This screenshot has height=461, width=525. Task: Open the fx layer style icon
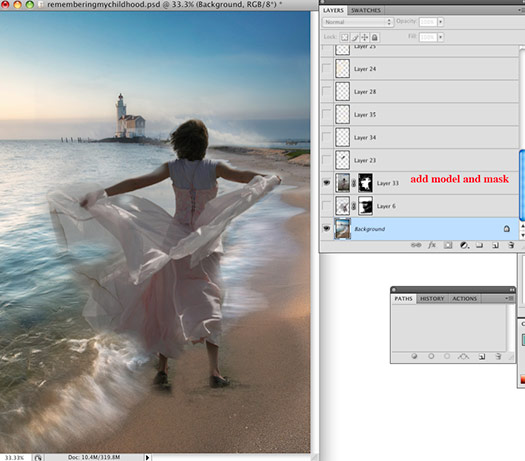tap(432, 245)
